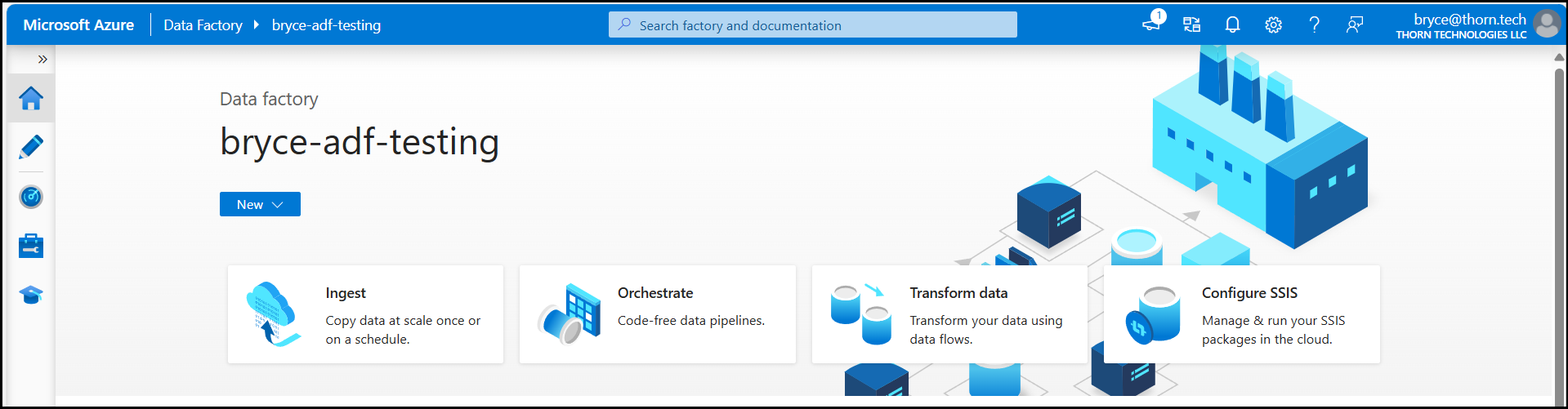Select the bryce-adf-testing breadcrumb
The height and width of the screenshot is (409, 1568).
(326, 25)
